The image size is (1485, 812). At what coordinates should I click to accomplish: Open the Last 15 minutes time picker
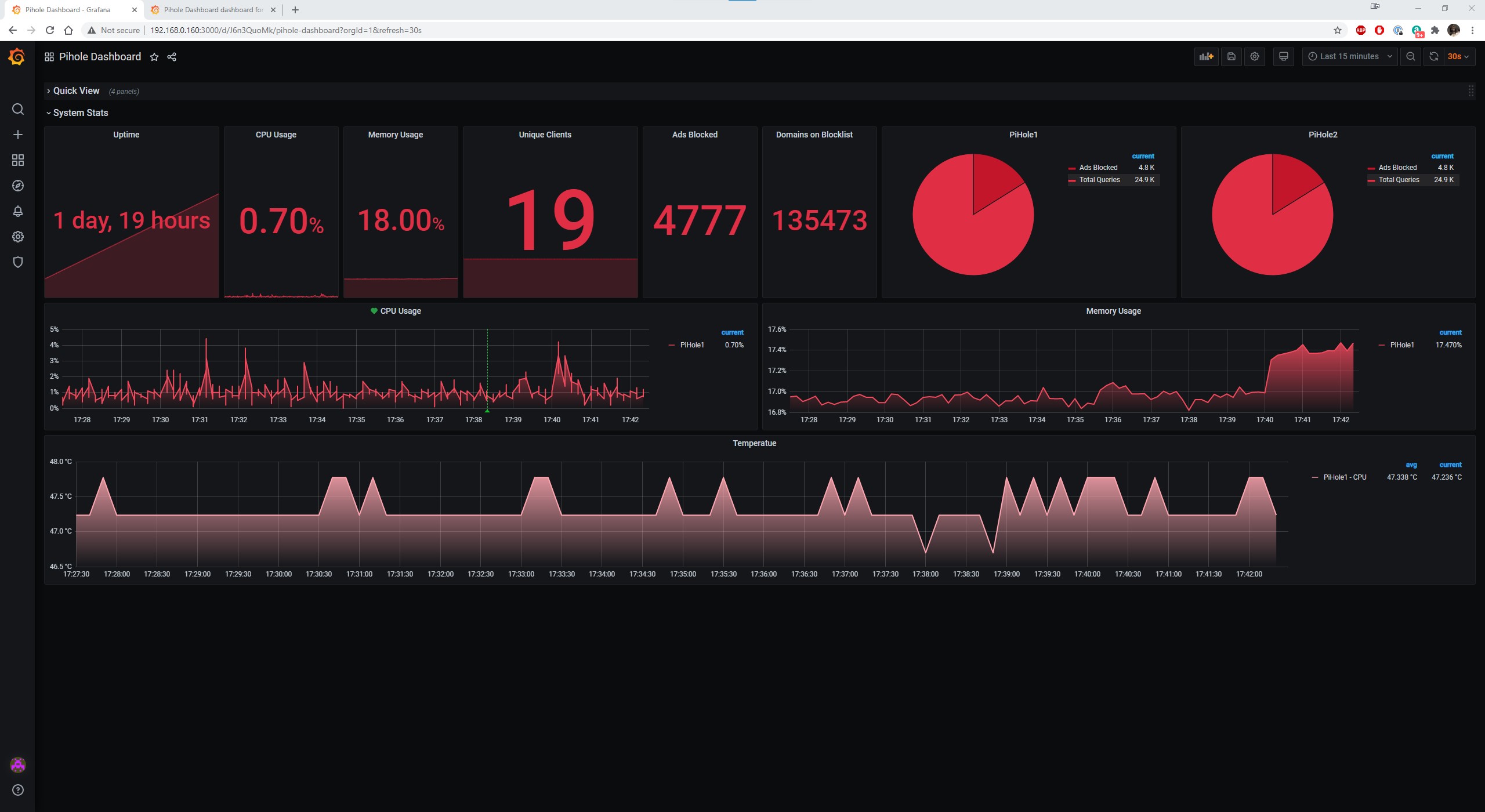point(1349,56)
